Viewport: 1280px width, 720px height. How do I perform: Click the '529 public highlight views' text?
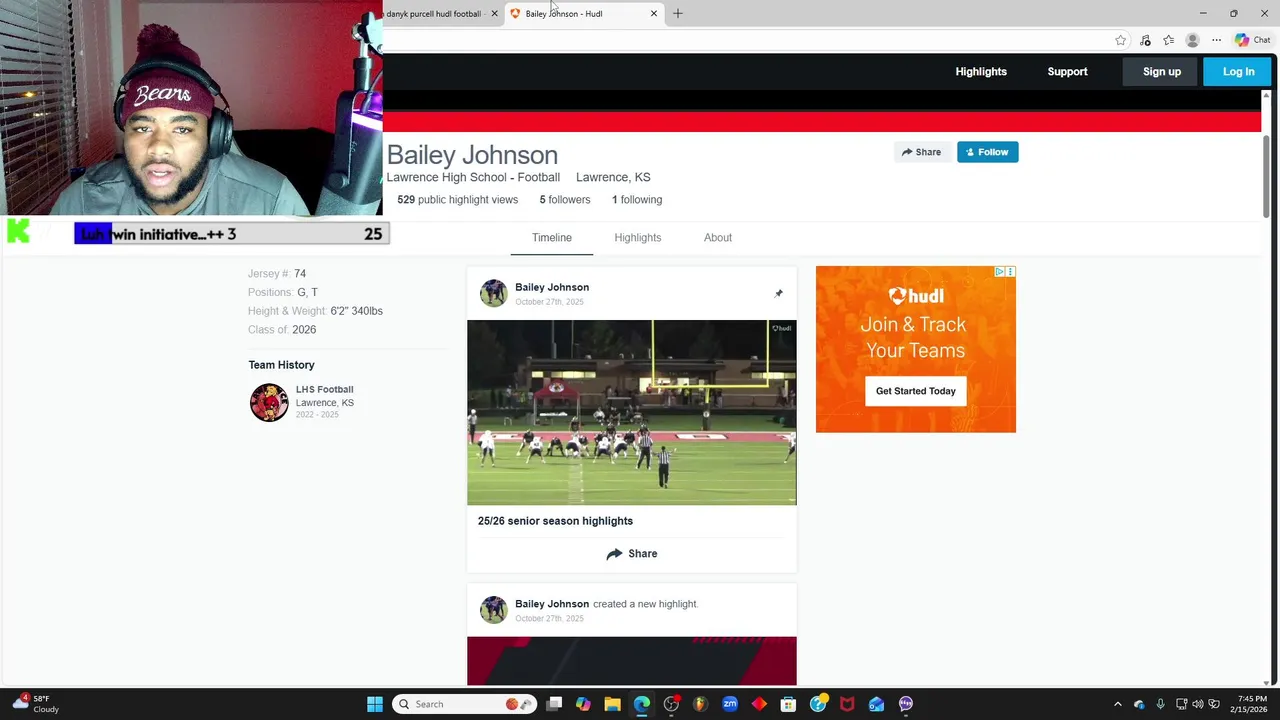tap(457, 200)
